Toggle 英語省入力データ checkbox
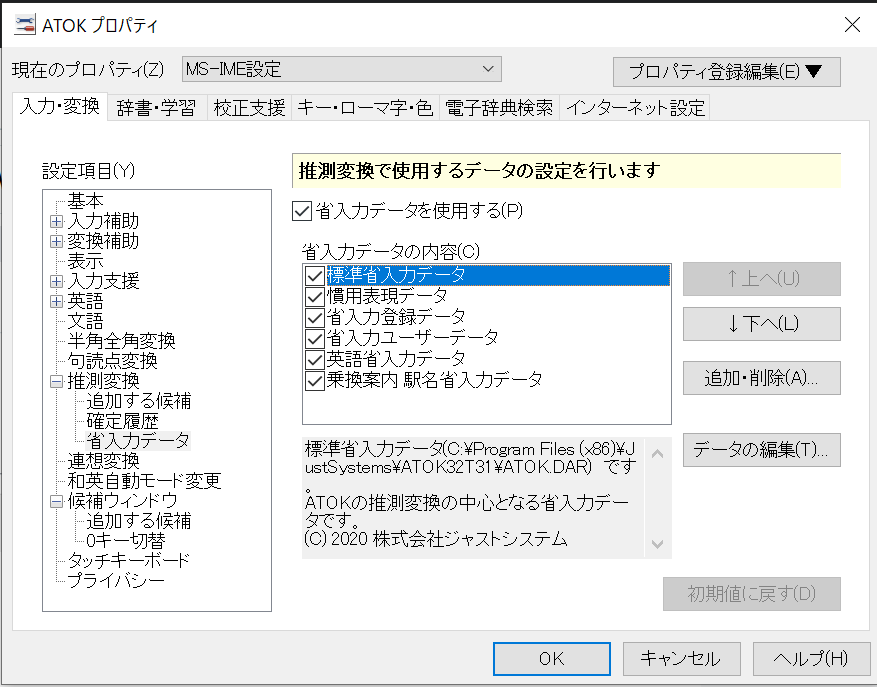The height and width of the screenshot is (687, 877). coord(315,360)
